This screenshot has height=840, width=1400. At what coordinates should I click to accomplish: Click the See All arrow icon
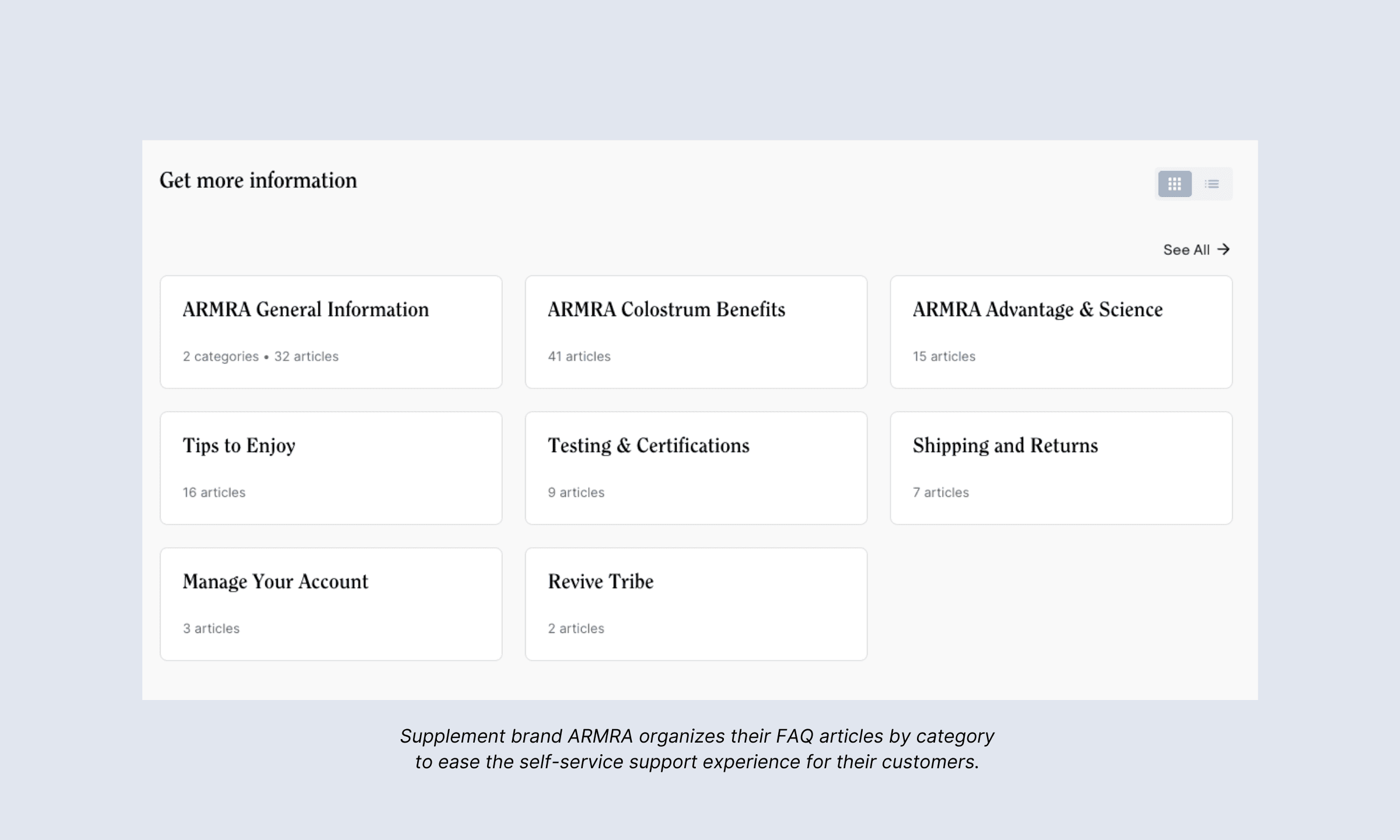(x=1224, y=250)
